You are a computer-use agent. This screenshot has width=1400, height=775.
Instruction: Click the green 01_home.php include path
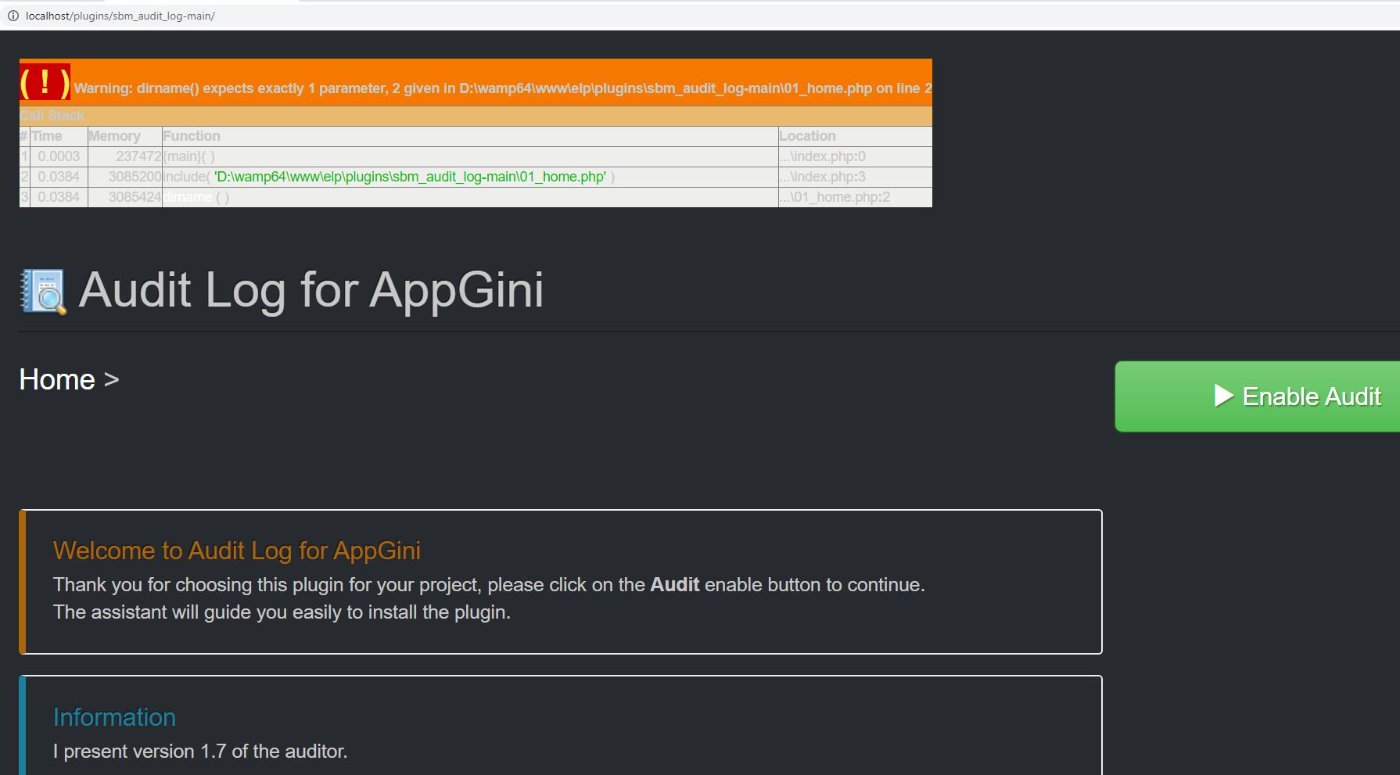[x=410, y=177]
